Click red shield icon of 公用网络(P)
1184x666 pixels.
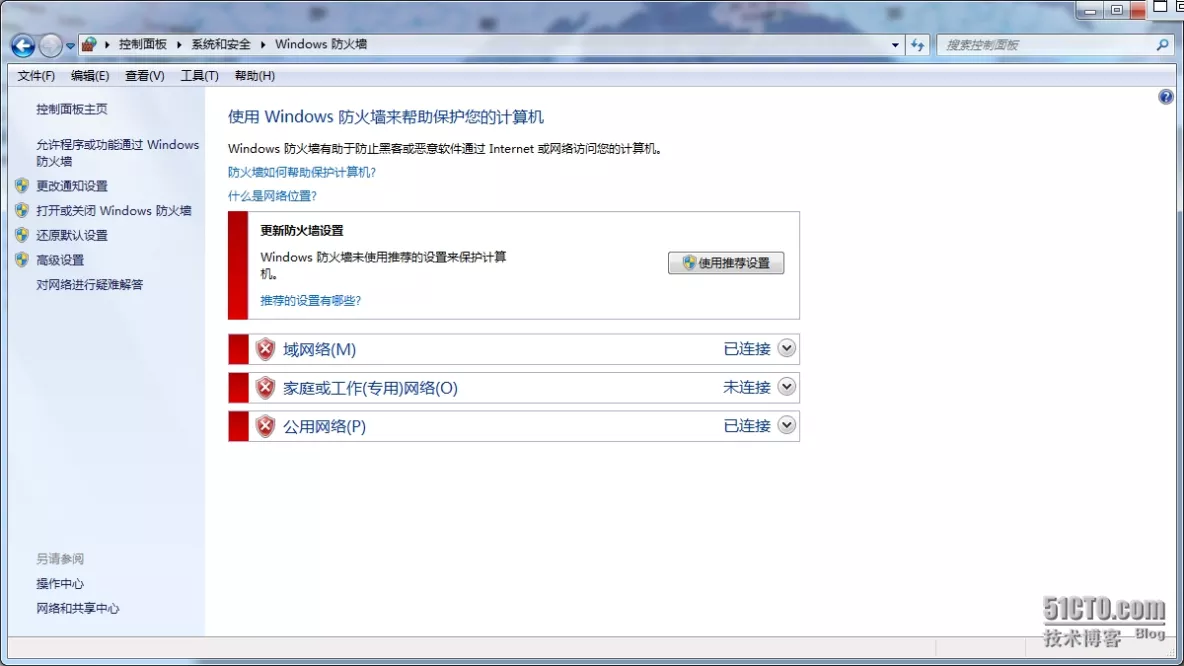coord(265,426)
